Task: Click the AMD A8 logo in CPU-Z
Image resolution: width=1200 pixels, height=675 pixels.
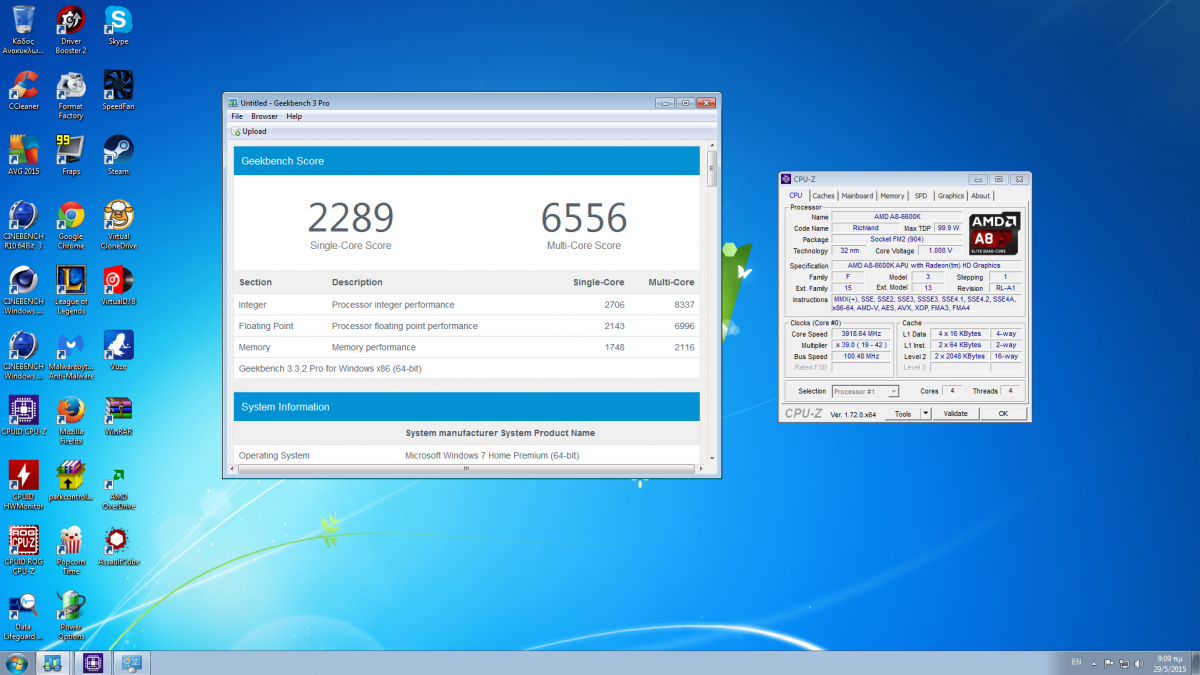Action: pyautogui.click(x=993, y=234)
